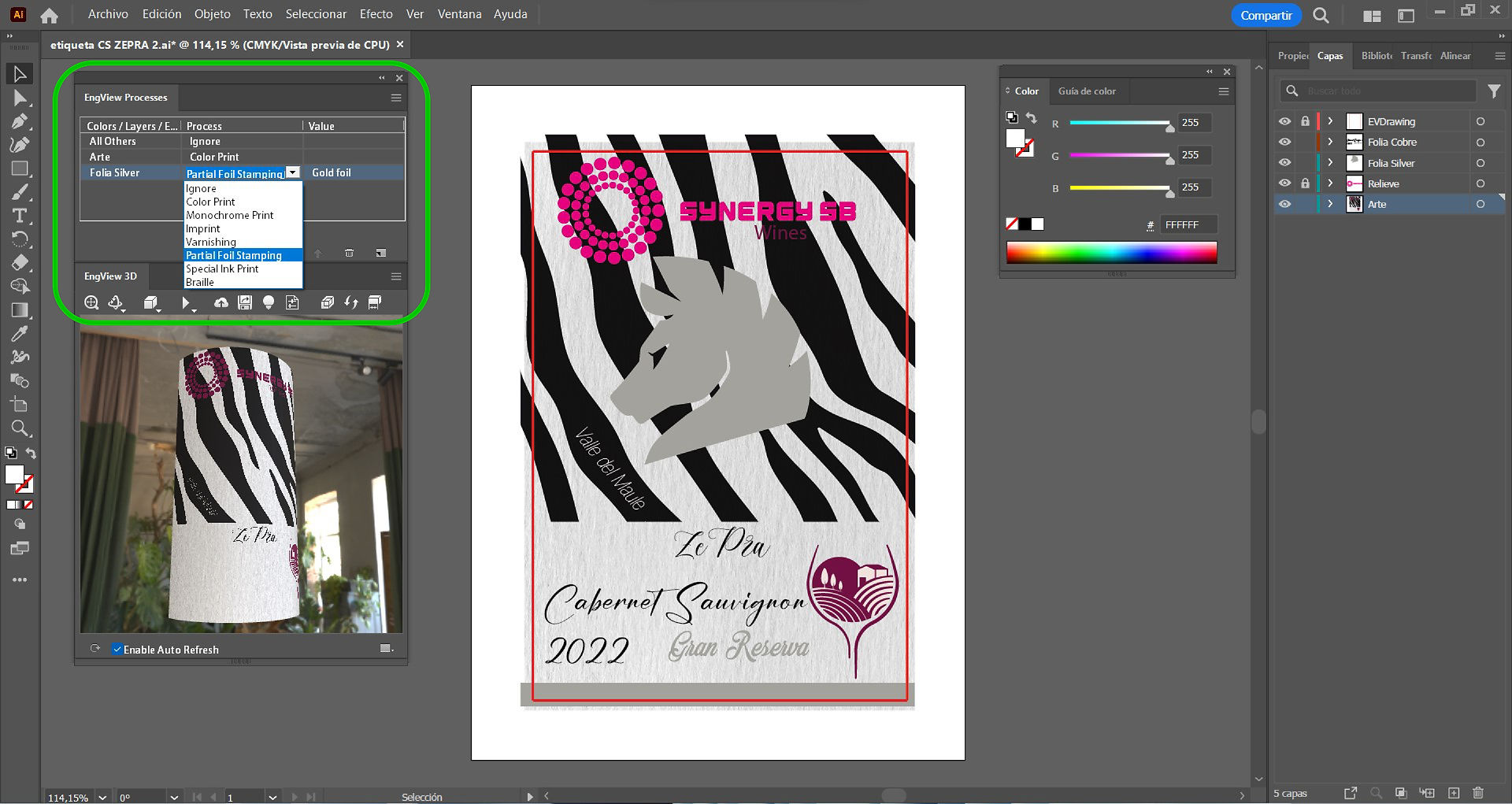Click the layers filter funnel icon
The height and width of the screenshot is (804, 1512).
pos(1494,91)
